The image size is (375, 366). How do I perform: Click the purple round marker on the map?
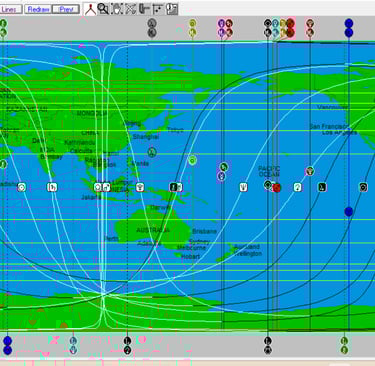pos(222,176)
